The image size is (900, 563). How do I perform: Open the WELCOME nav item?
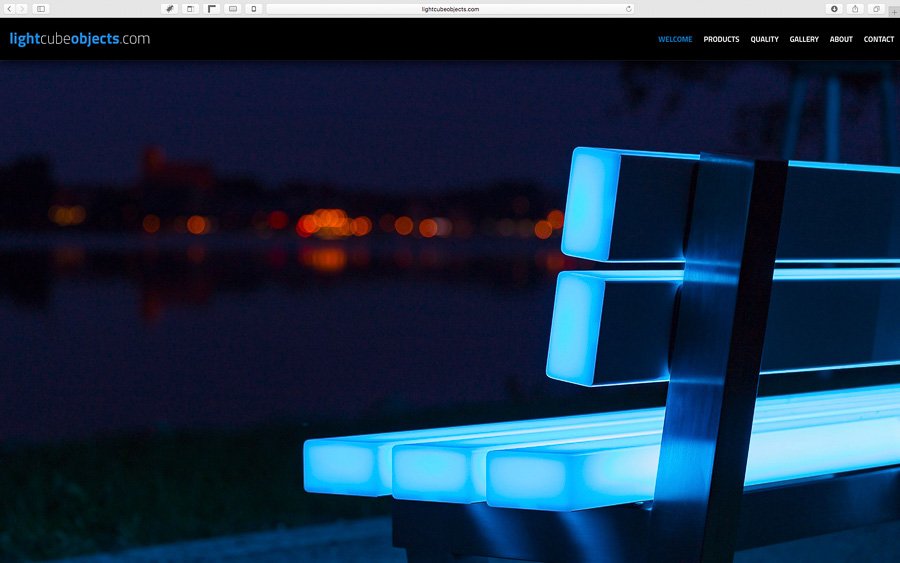(x=675, y=39)
